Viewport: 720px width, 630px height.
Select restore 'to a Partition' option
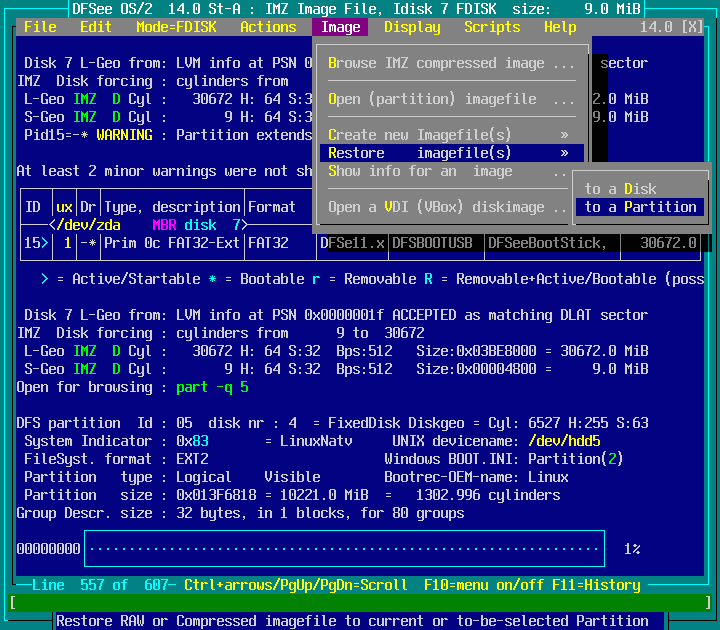click(x=640, y=207)
